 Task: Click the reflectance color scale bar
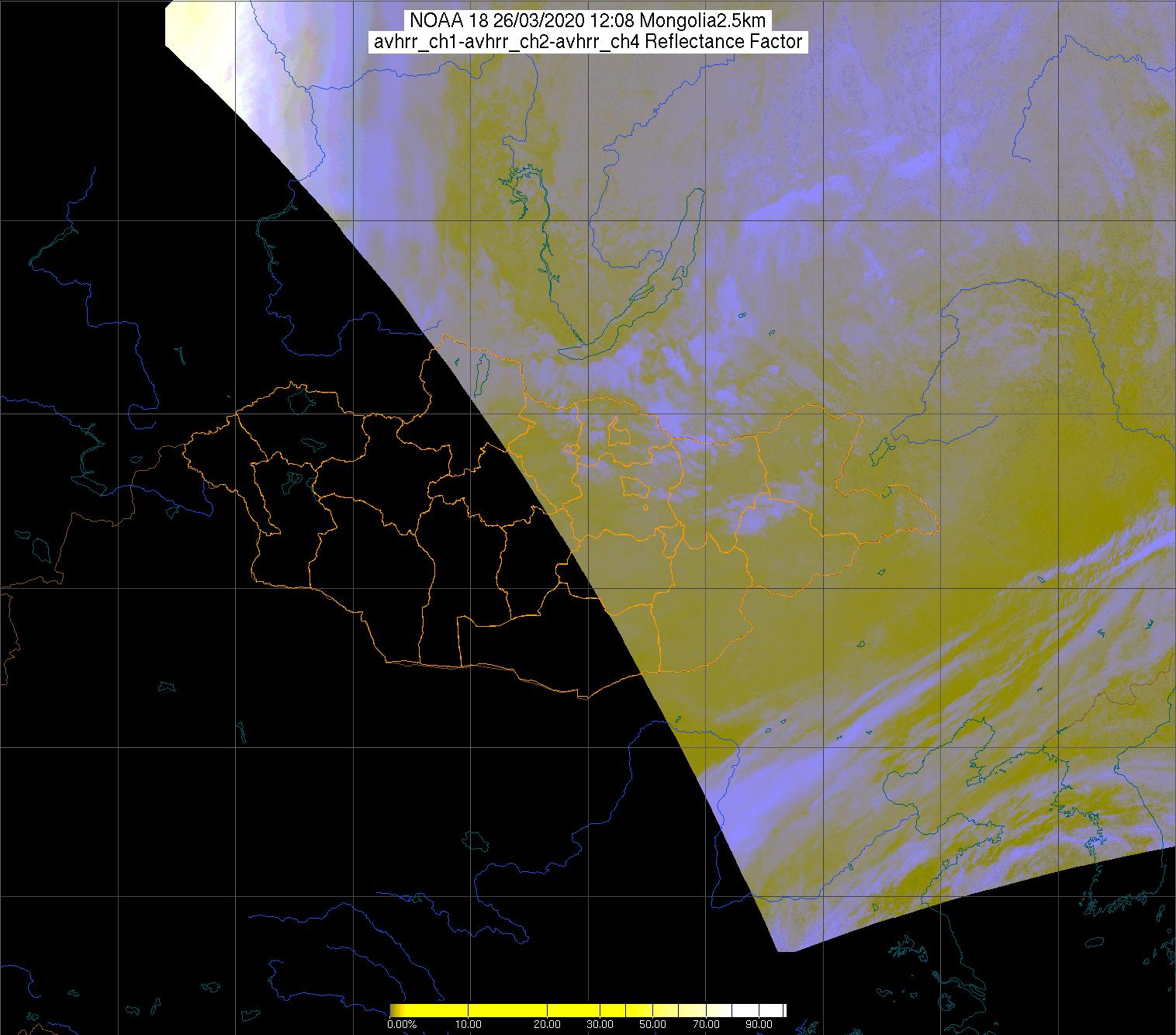[588, 1010]
